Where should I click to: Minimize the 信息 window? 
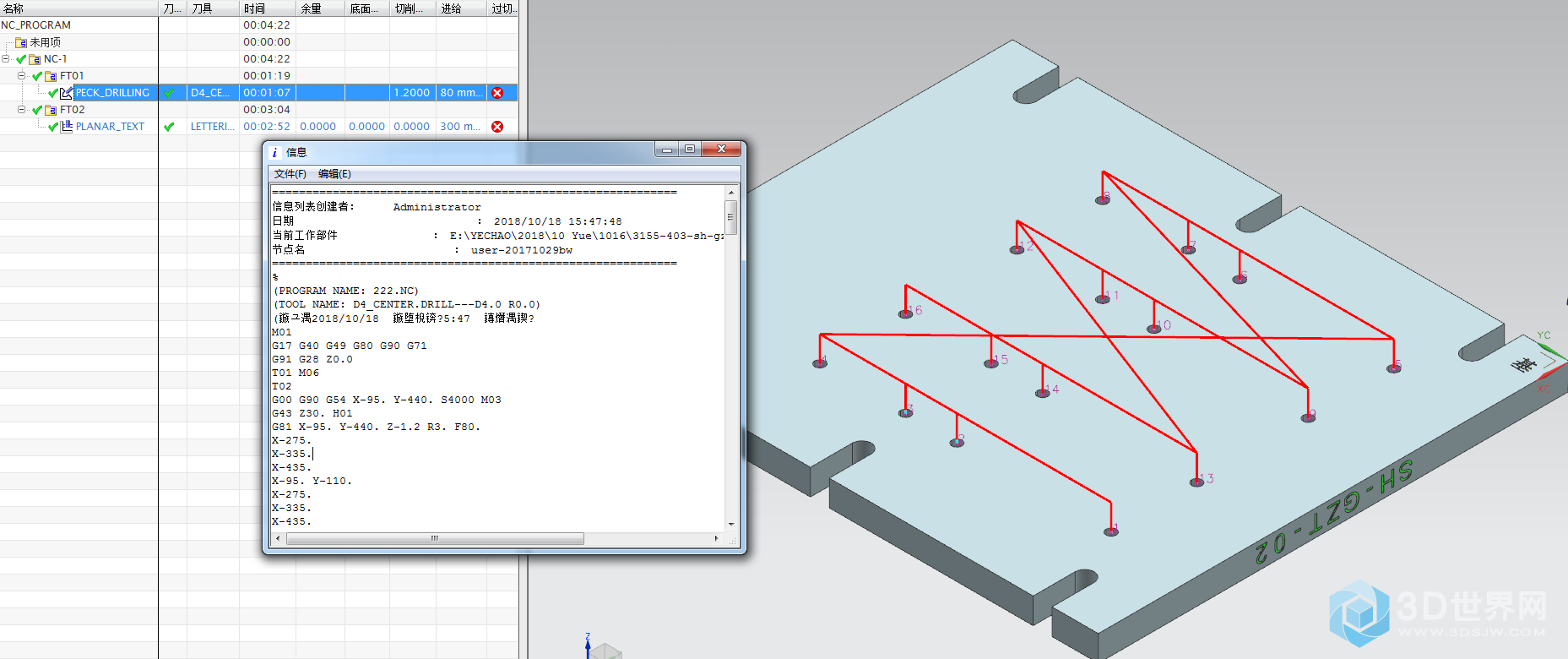[667, 150]
